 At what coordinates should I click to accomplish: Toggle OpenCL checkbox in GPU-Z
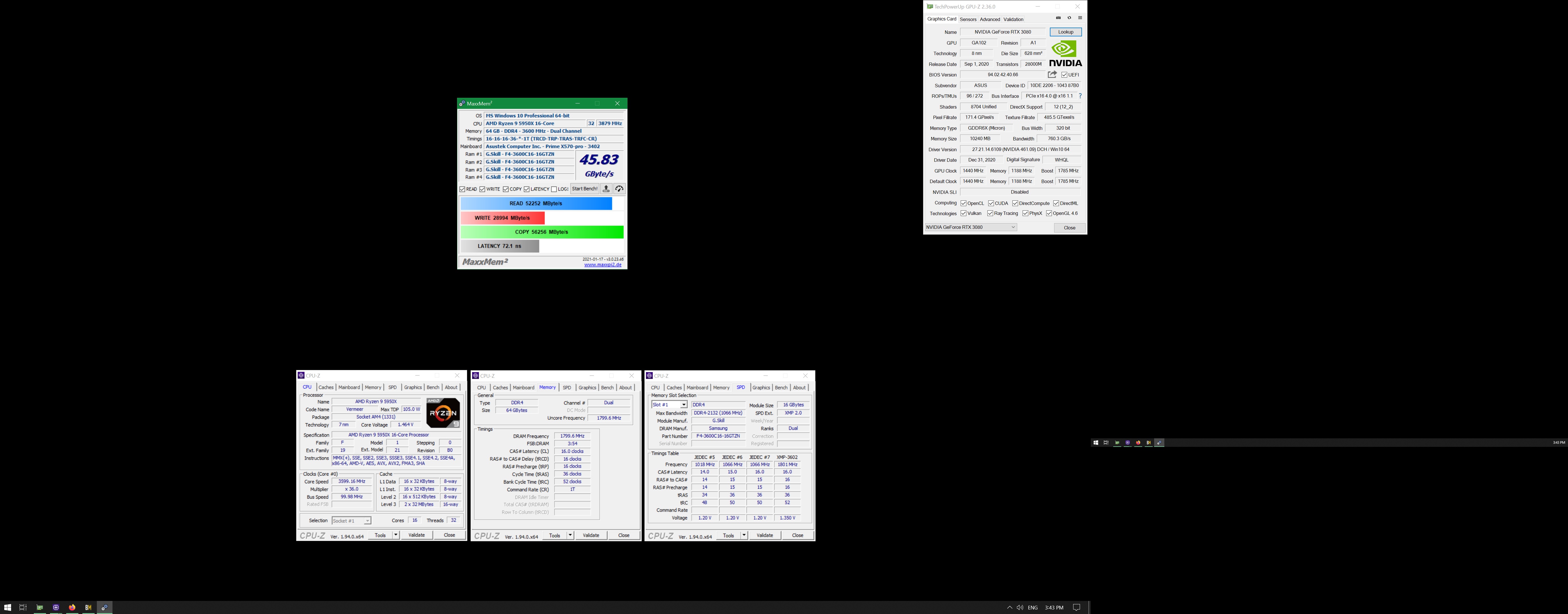pos(964,204)
